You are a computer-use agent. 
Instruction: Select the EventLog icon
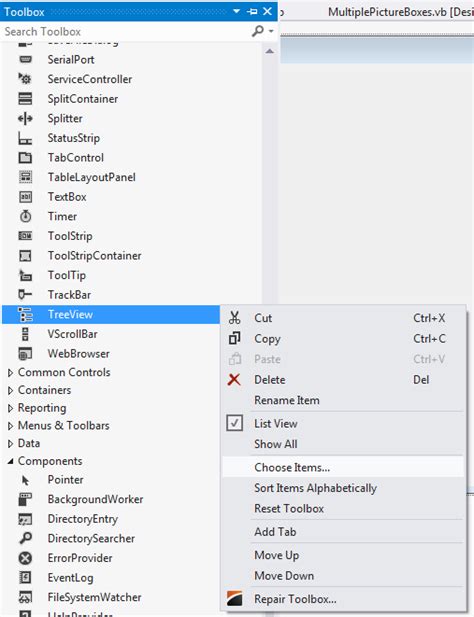click(25, 577)
